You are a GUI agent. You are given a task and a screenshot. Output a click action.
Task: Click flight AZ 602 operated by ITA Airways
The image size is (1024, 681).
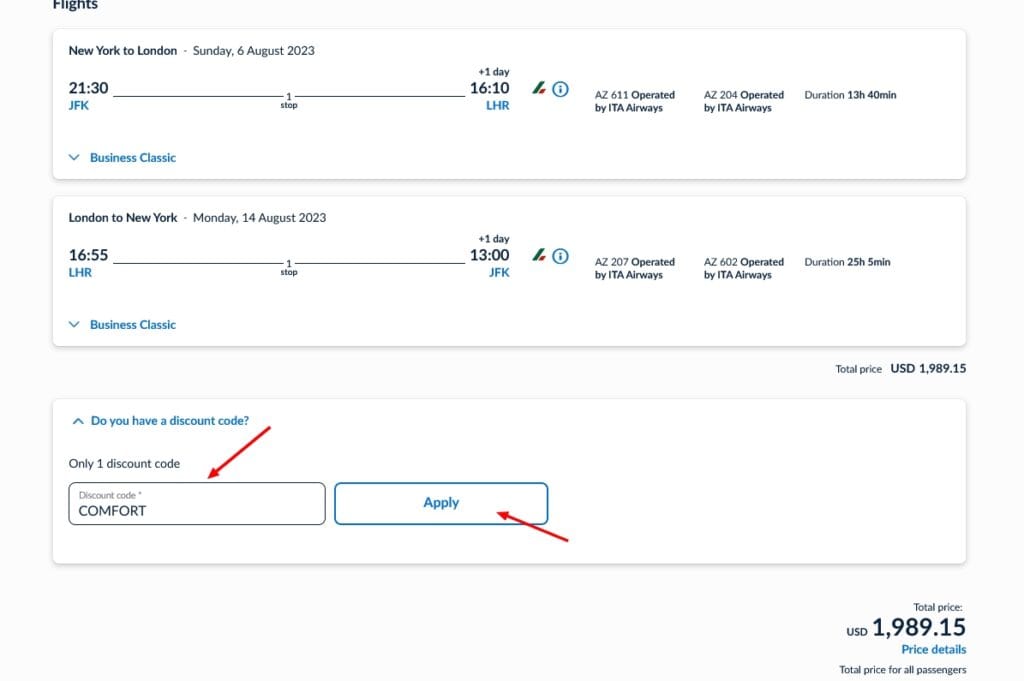[743, 268]
